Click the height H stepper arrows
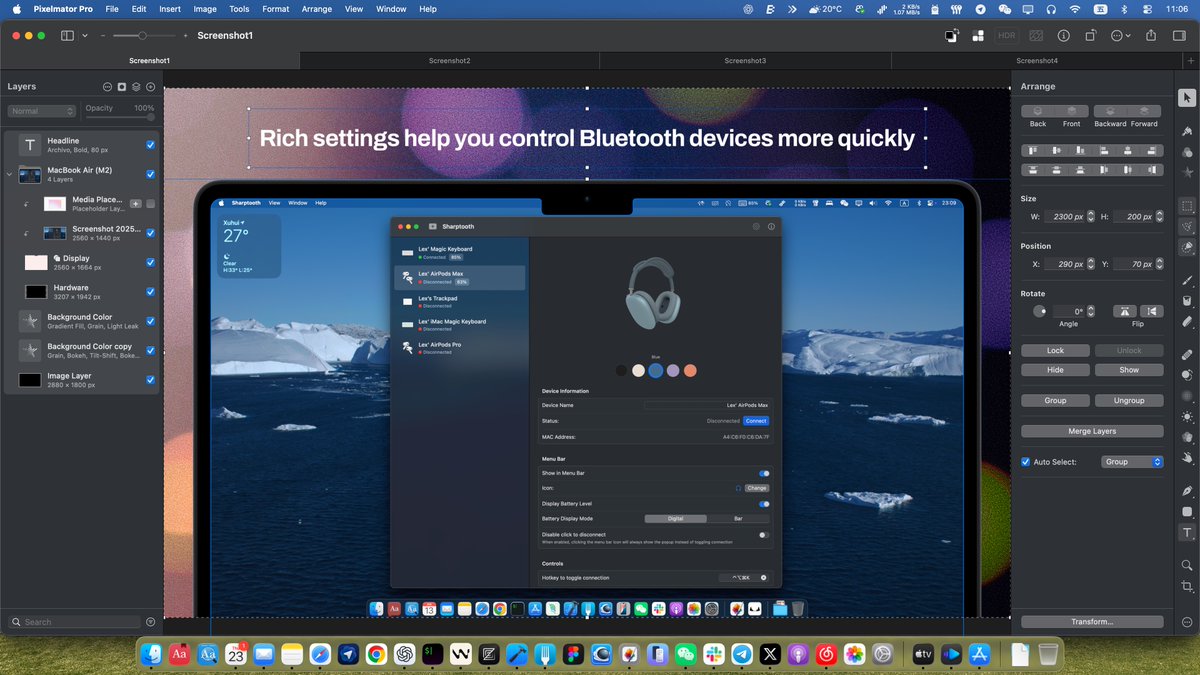 pyautogui.click(x=1159, y=216)
